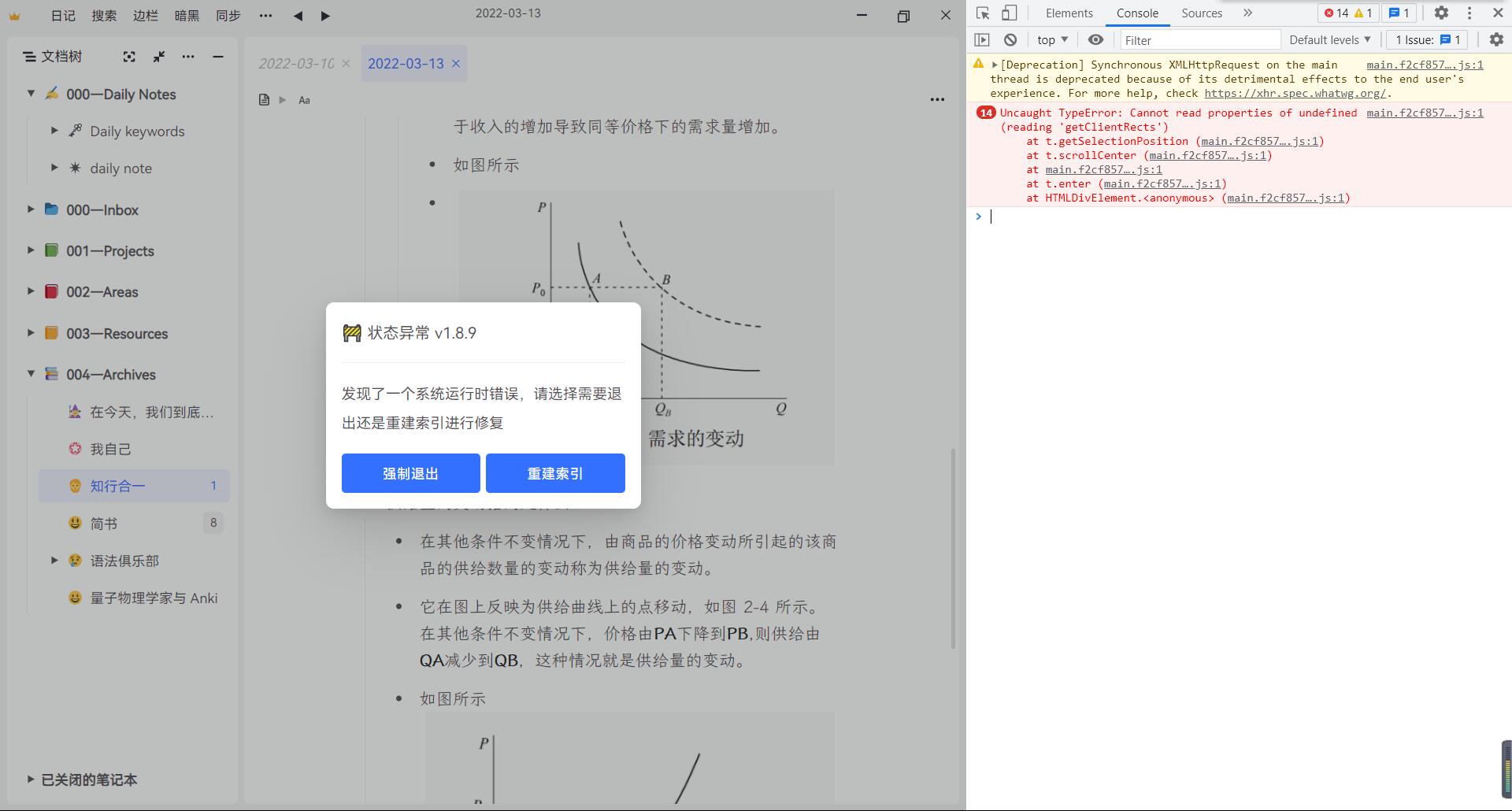Open the 2022-03-10 document tab

(x=296, y=63)
